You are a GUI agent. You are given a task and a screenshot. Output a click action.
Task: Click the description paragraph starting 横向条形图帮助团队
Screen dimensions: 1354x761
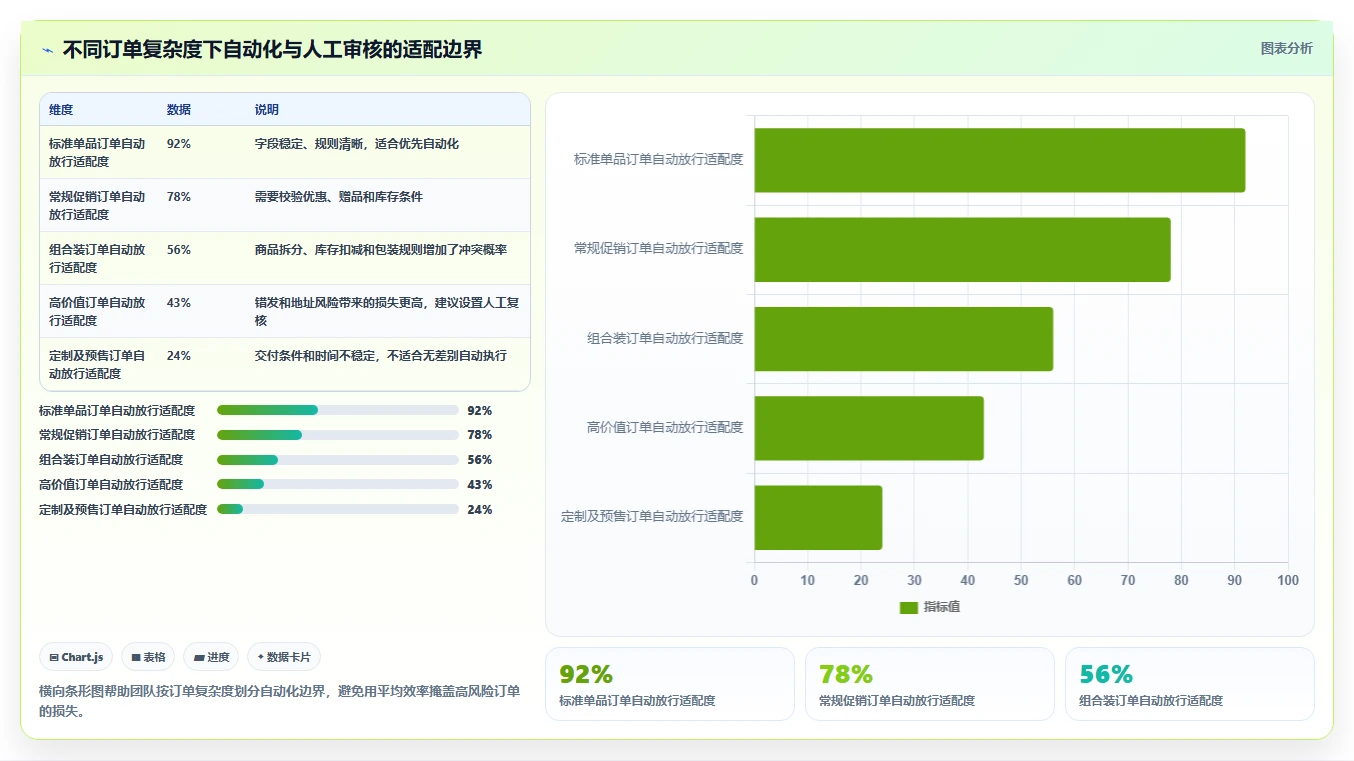tap(280, 701)
